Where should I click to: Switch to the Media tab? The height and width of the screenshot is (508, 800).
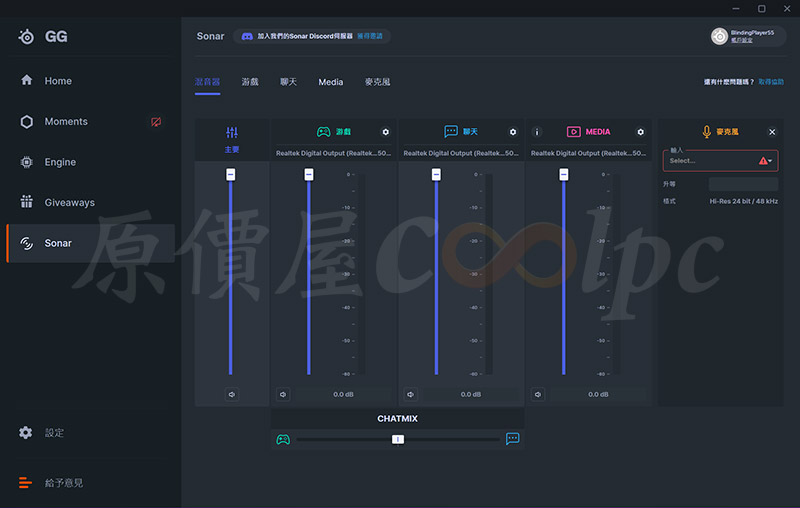pos(331,82)
